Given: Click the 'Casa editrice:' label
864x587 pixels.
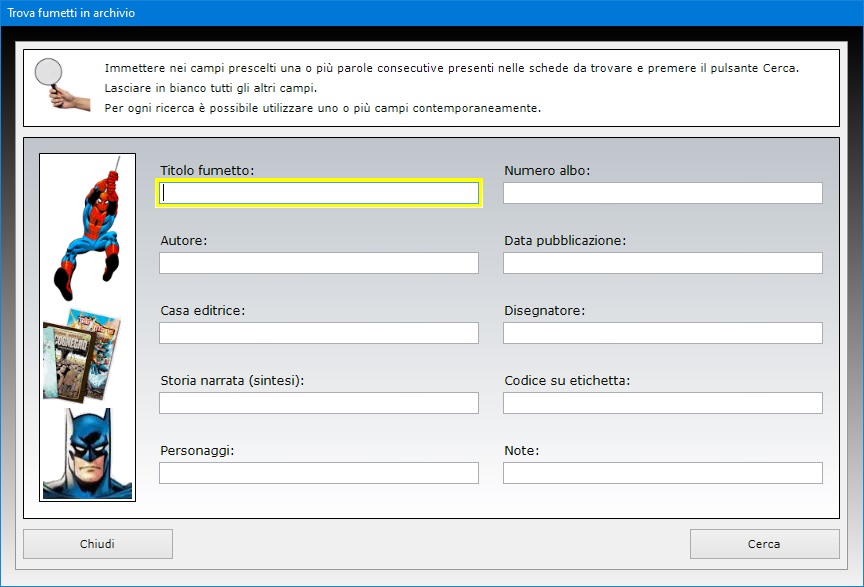Looking at the screenshot, I should click(203, 311).
